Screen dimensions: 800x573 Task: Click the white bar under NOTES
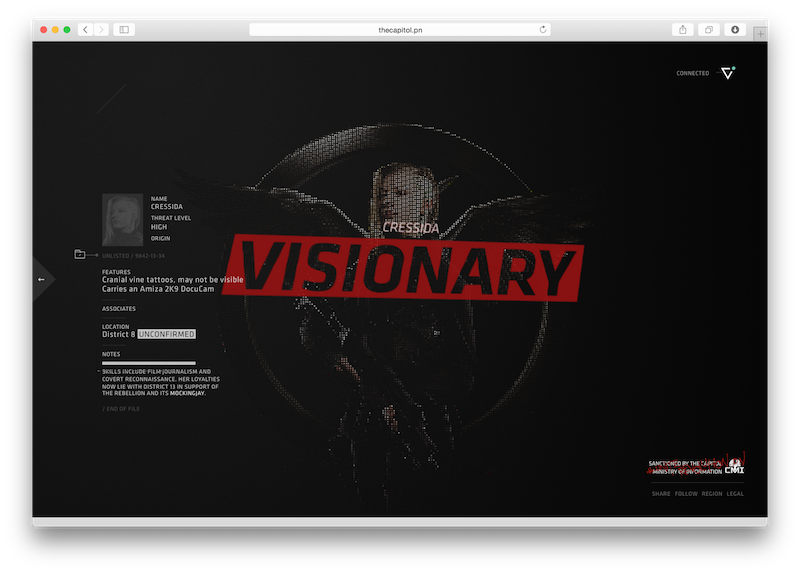click(x=148, y=363)
